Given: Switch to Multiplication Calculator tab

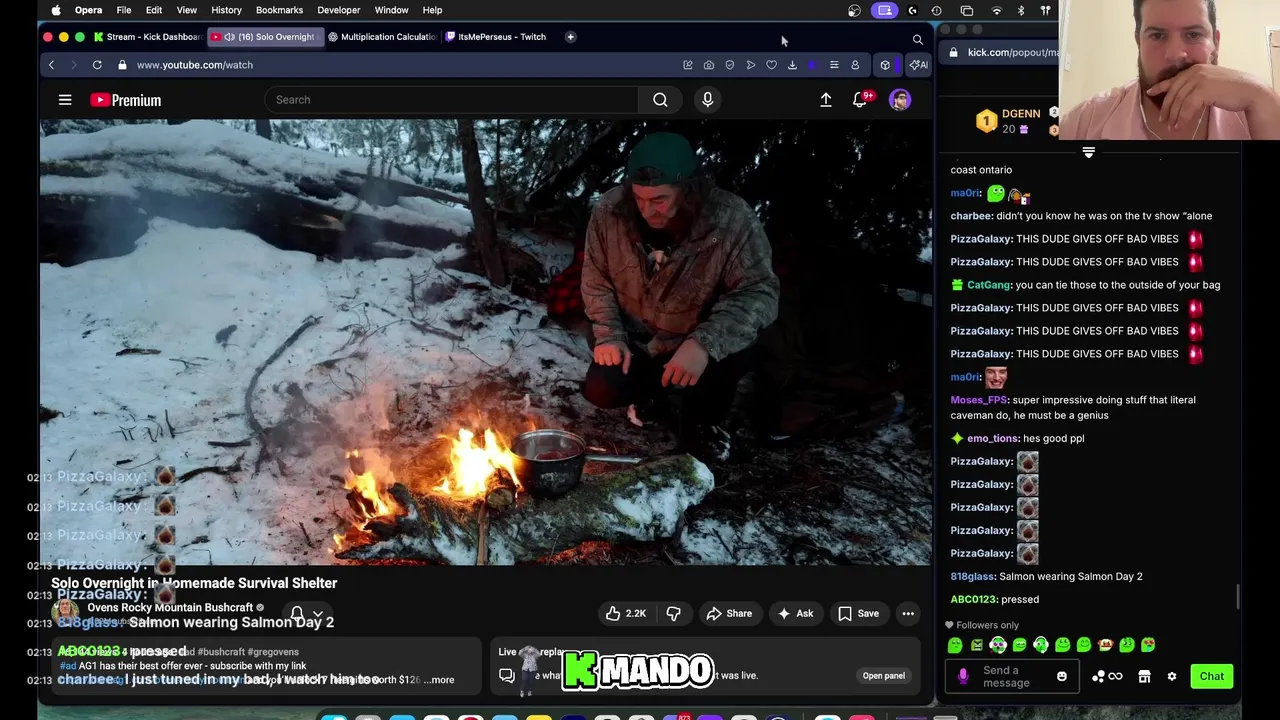Looking at the screenshot, I should 381,37.
